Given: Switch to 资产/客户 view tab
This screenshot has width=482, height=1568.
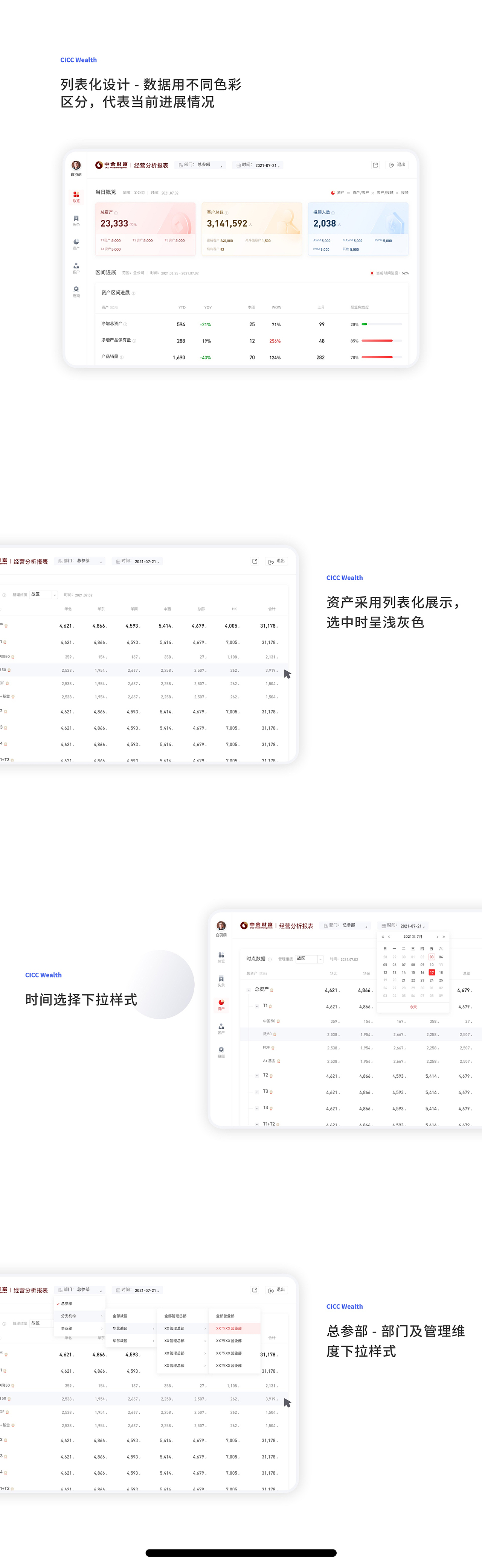Looking at the screenshot, I should (x=361, y=192).
